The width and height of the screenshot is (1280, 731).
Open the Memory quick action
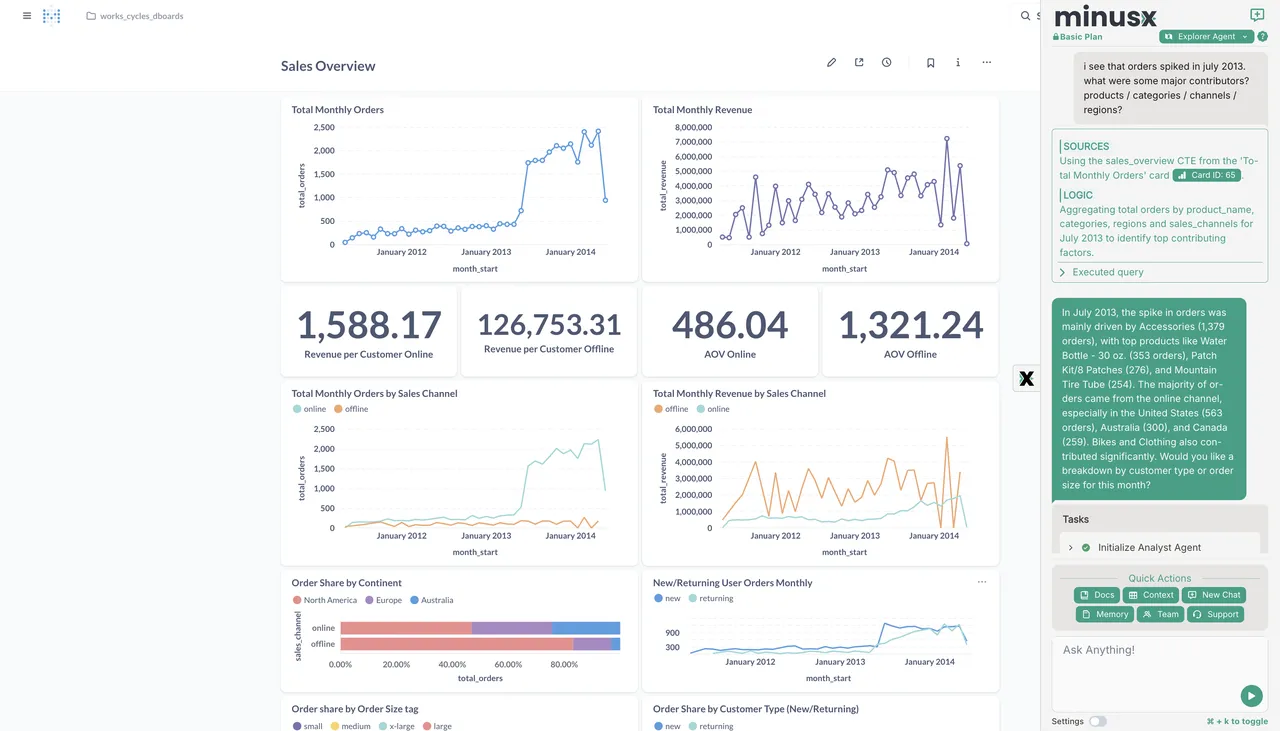(x=1104, y=614)
